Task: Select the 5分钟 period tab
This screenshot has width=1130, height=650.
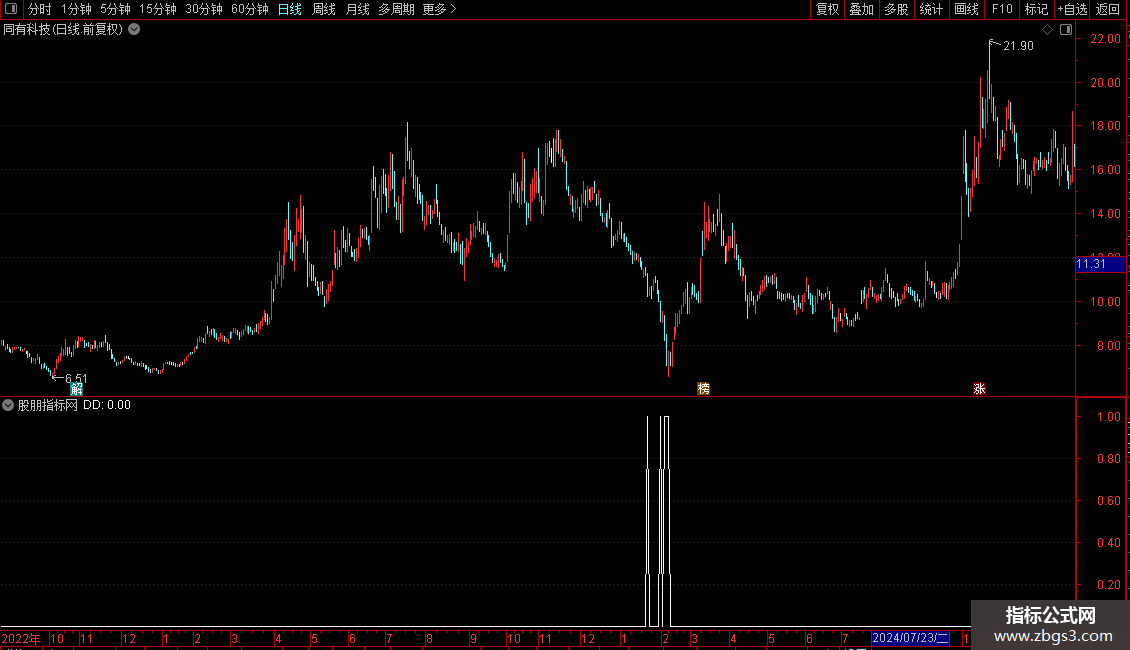Action: [115, 9]
